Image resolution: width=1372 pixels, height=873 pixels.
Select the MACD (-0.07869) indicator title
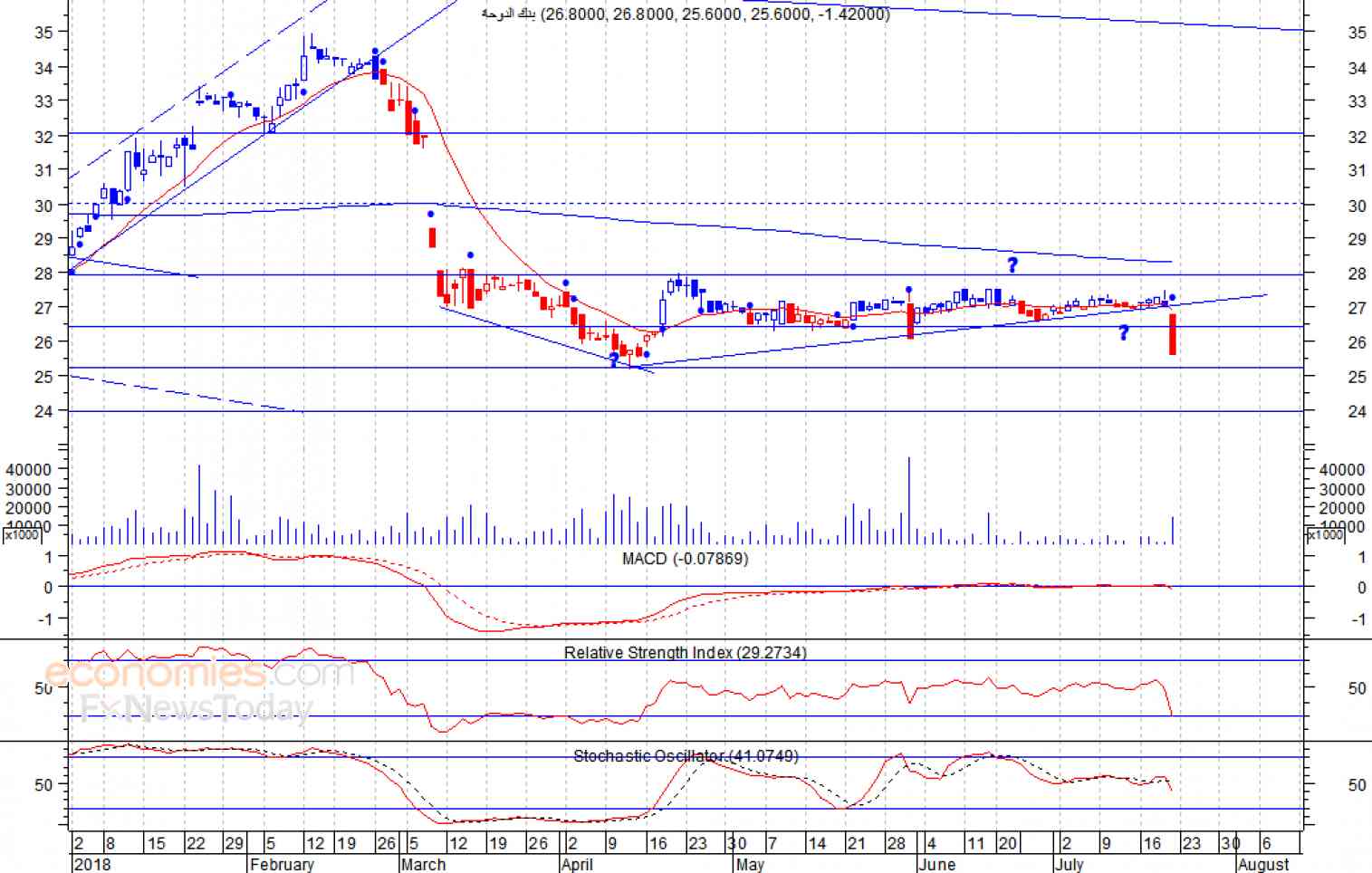(x=685, y=559)
